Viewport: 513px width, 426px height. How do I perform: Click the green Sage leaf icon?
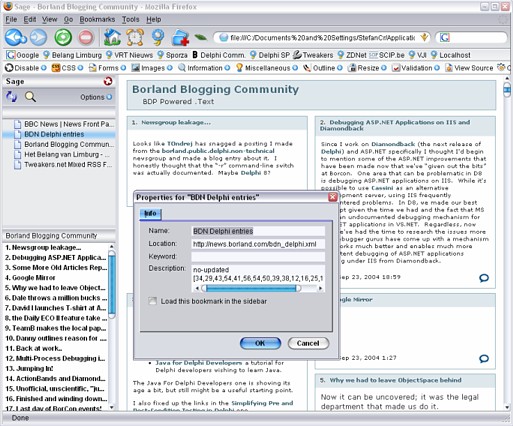click(201, 38)
